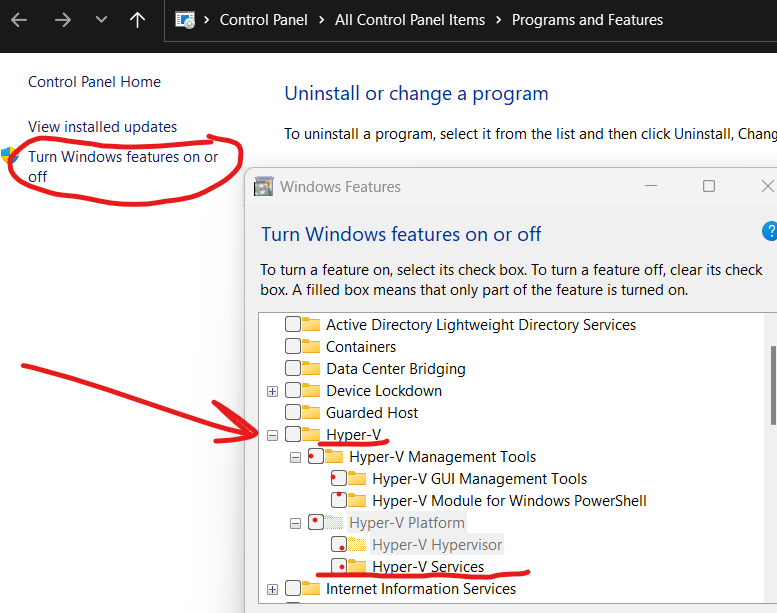
Task: Click Hyper-V Module for PowerShell folder icon
Action: point(357,500)
